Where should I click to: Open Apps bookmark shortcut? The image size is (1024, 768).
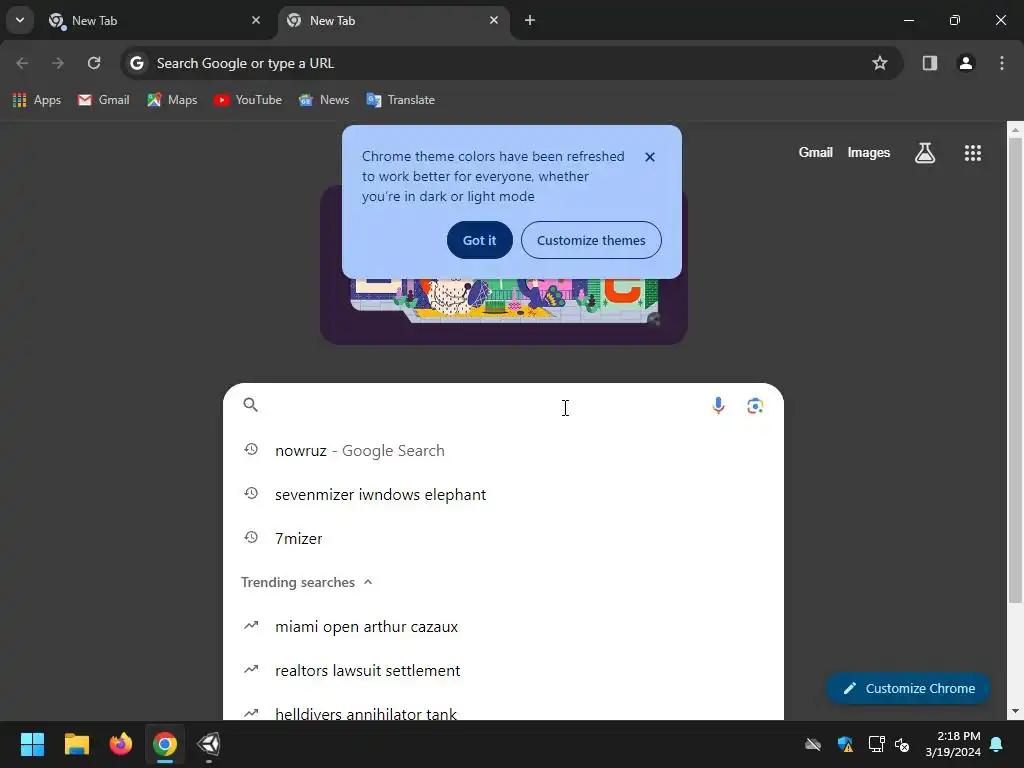(37, 100)
